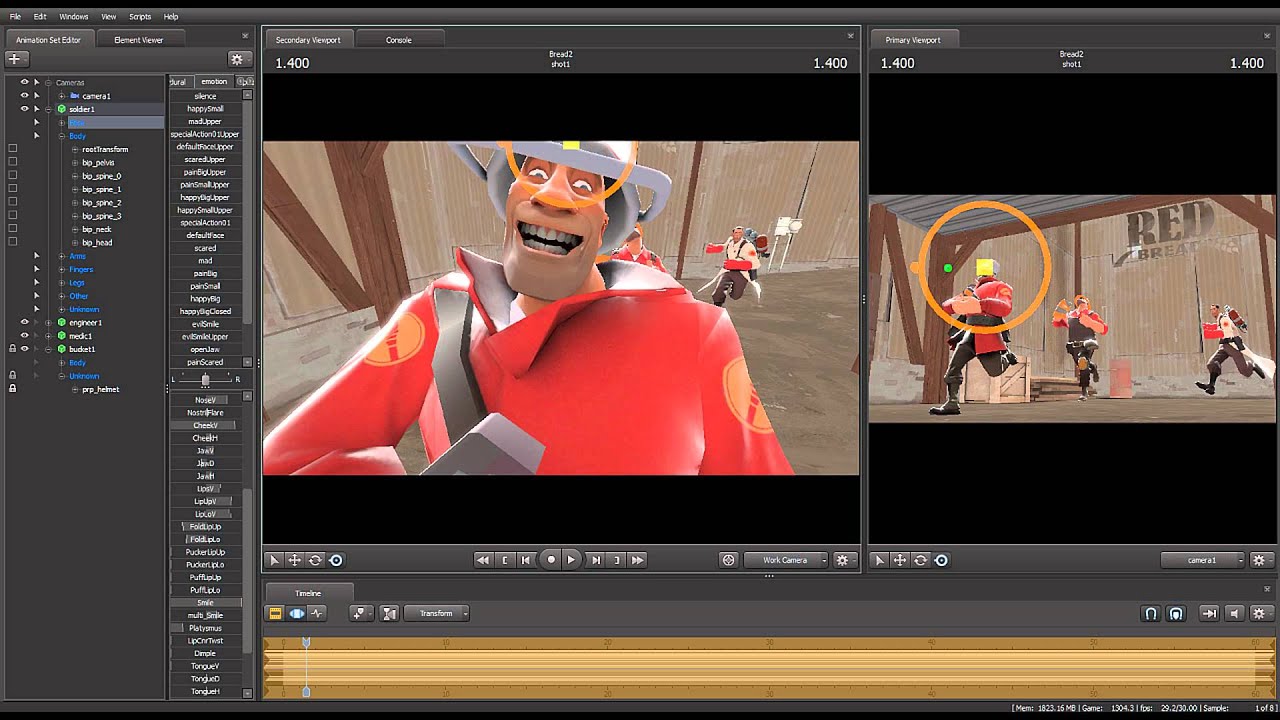Image resolution: width=1280 pixels, height=720 pixels.
Task: Collapse the soldier1 animation set
Action: point(48,109)
